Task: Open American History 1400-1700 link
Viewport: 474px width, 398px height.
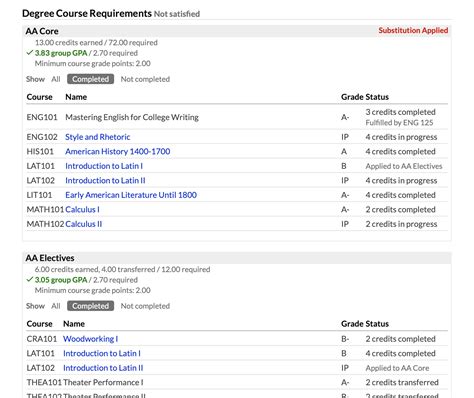Action: (x=118, y=152)
